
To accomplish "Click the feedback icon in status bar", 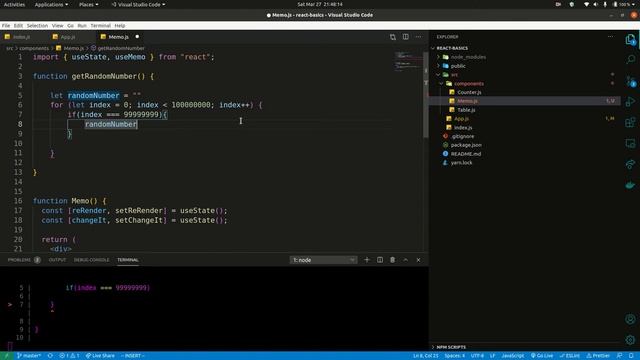I will [x=620, y=356].
